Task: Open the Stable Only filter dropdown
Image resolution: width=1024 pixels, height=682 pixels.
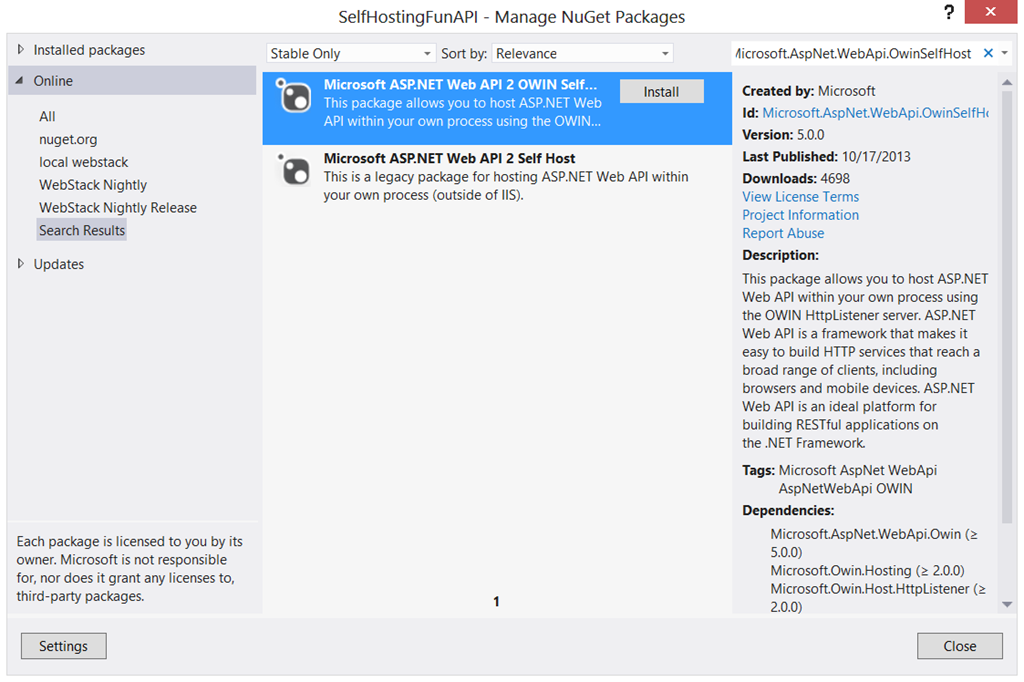Action: [x=351, y=54]
